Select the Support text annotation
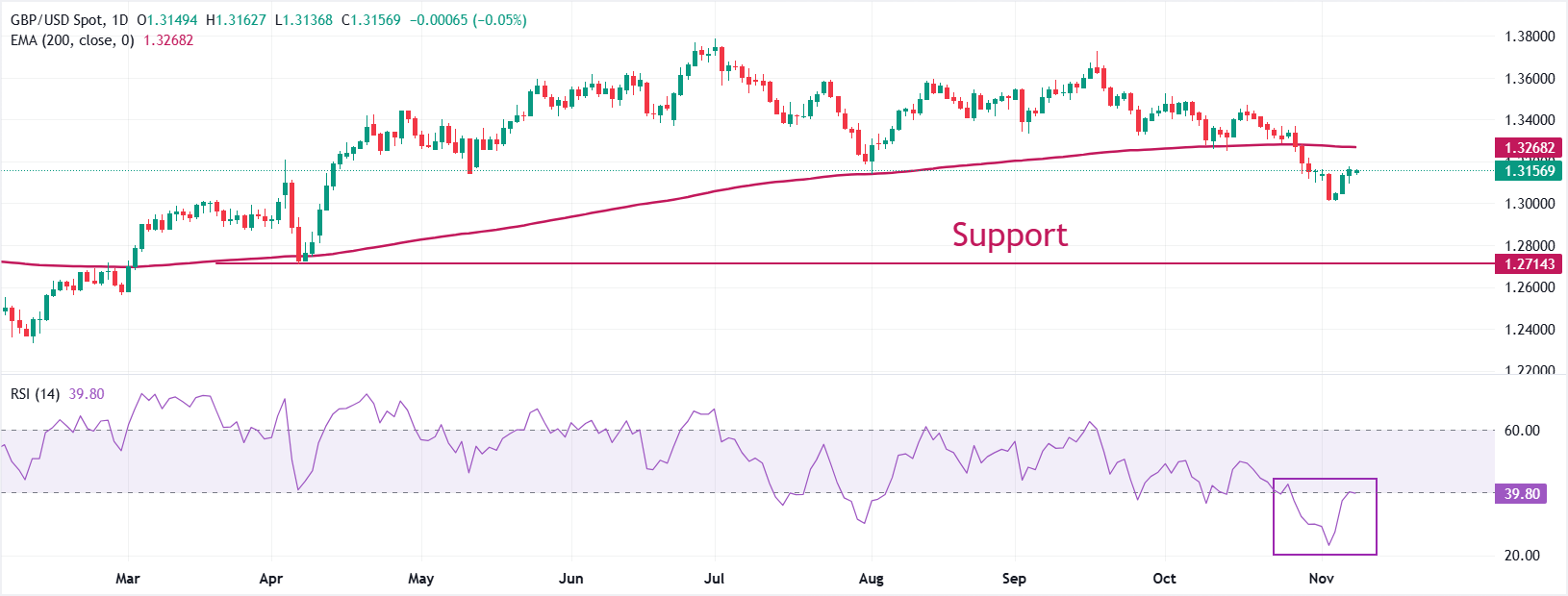 tap(1009, 236)
